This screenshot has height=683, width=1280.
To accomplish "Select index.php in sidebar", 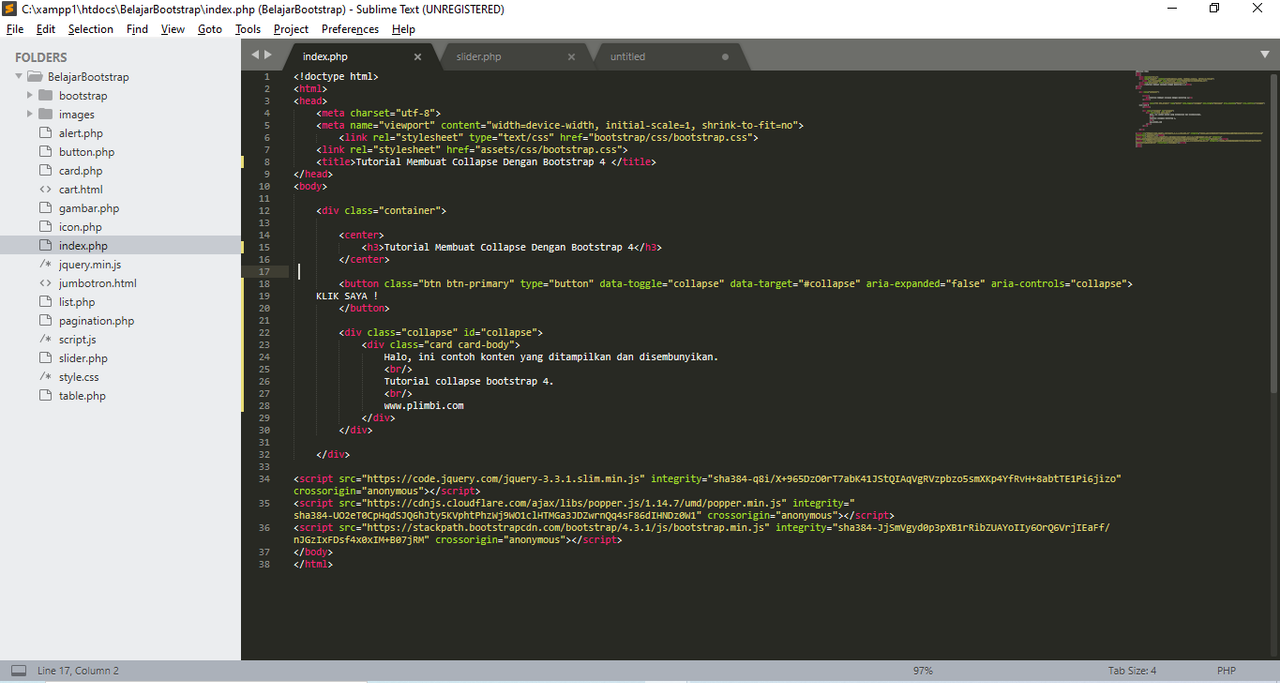I will (83, 246).
